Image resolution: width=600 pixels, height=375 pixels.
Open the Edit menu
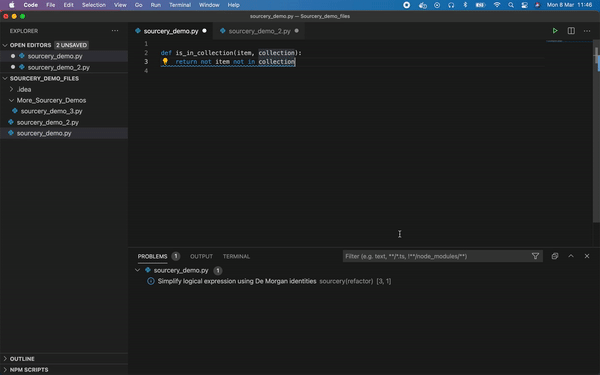coord(68,5)
